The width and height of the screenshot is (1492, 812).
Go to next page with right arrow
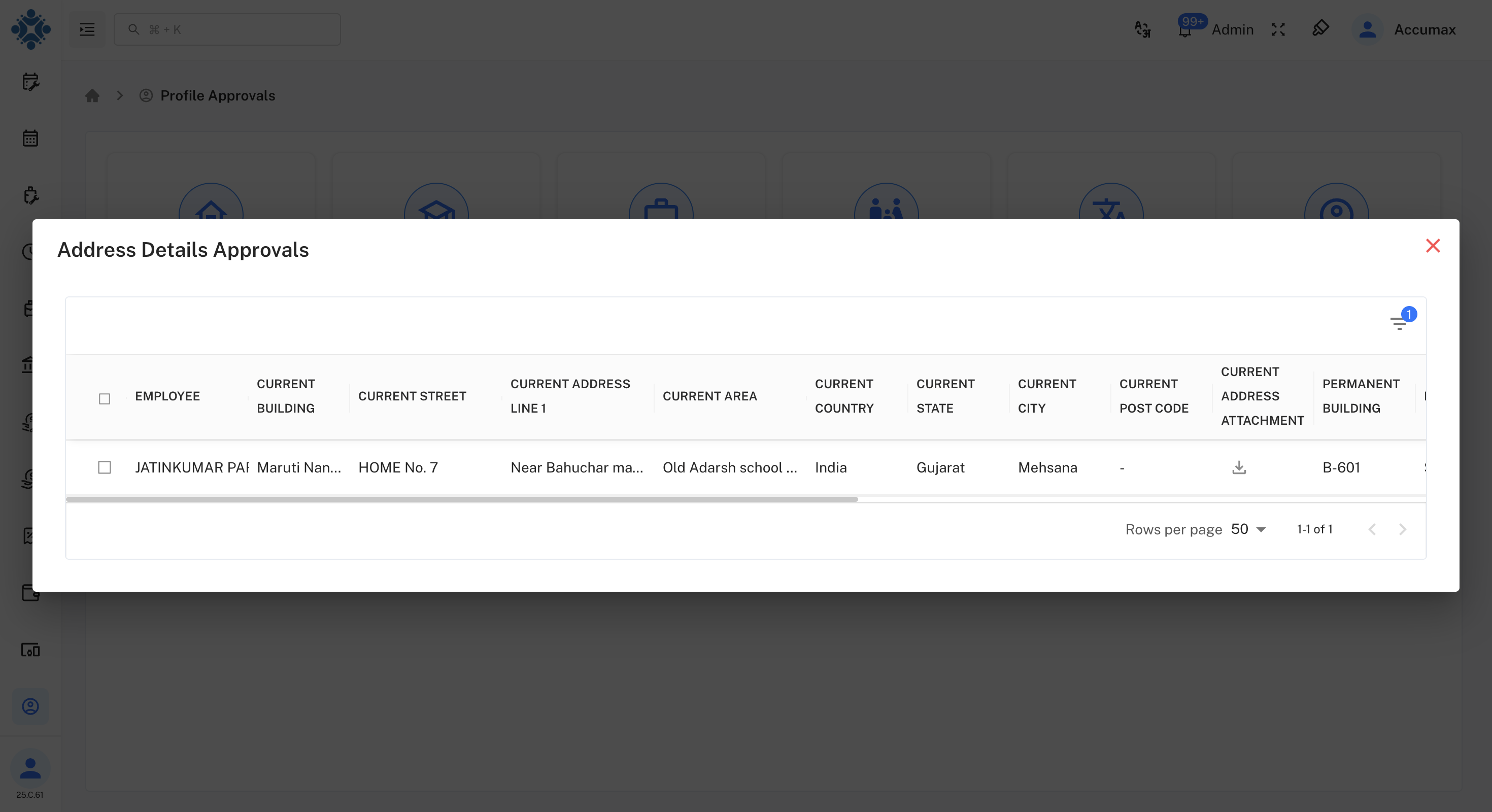click(1402, 529)
